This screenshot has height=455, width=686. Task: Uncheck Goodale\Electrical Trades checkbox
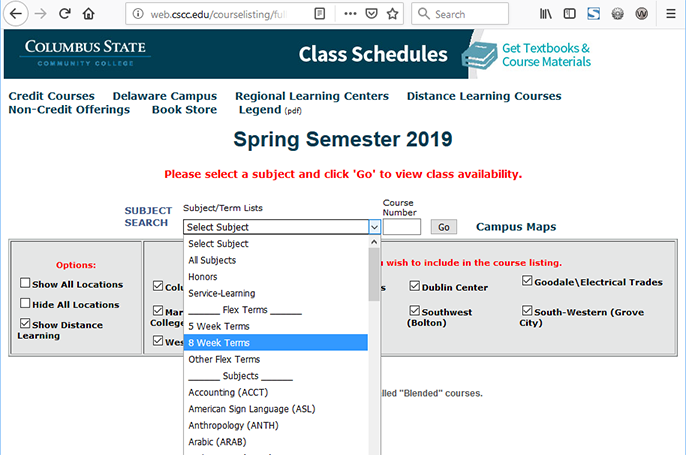coord(527,280)
